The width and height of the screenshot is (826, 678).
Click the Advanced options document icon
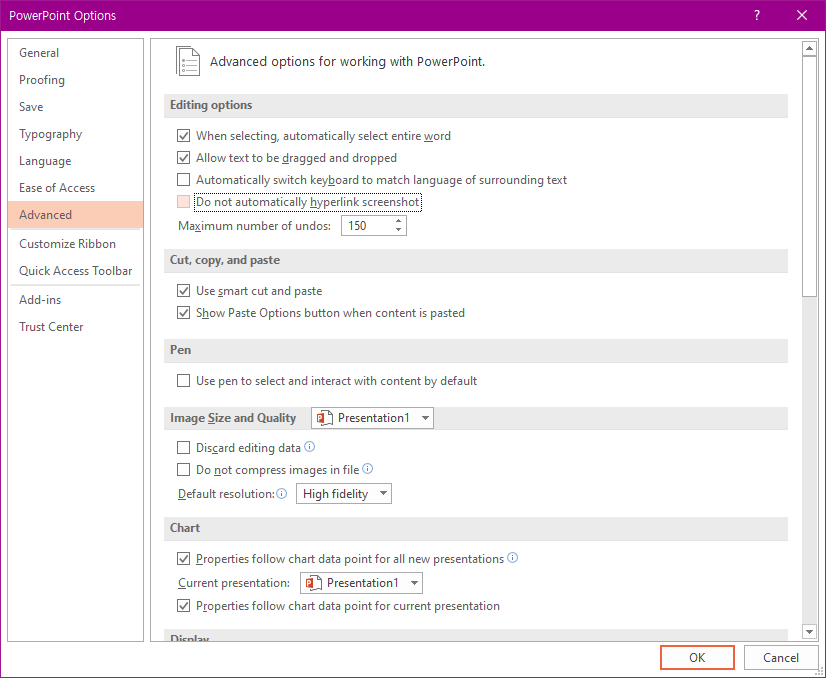click(188, 62)
